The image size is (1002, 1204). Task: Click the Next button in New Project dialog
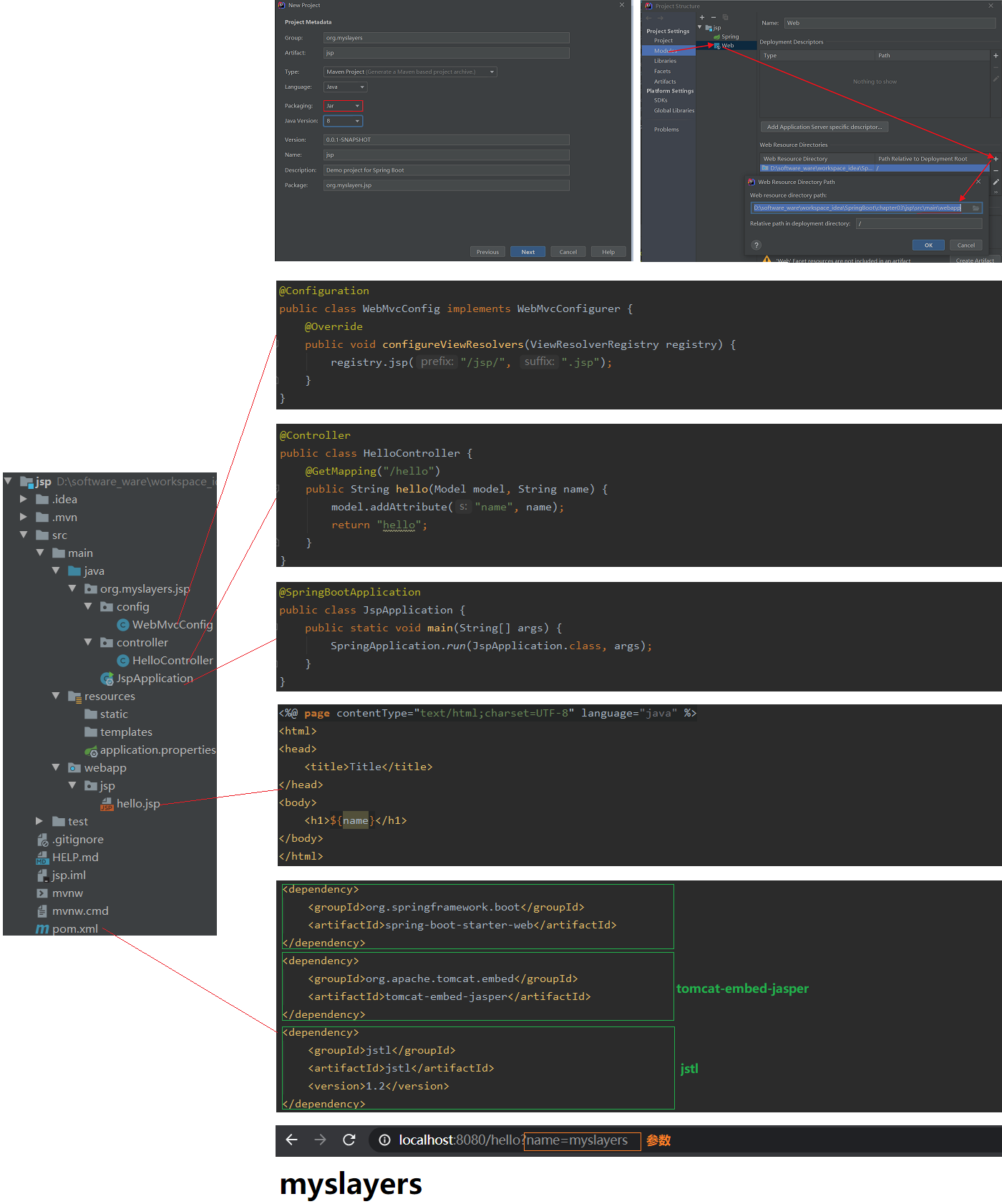[527, 252]
